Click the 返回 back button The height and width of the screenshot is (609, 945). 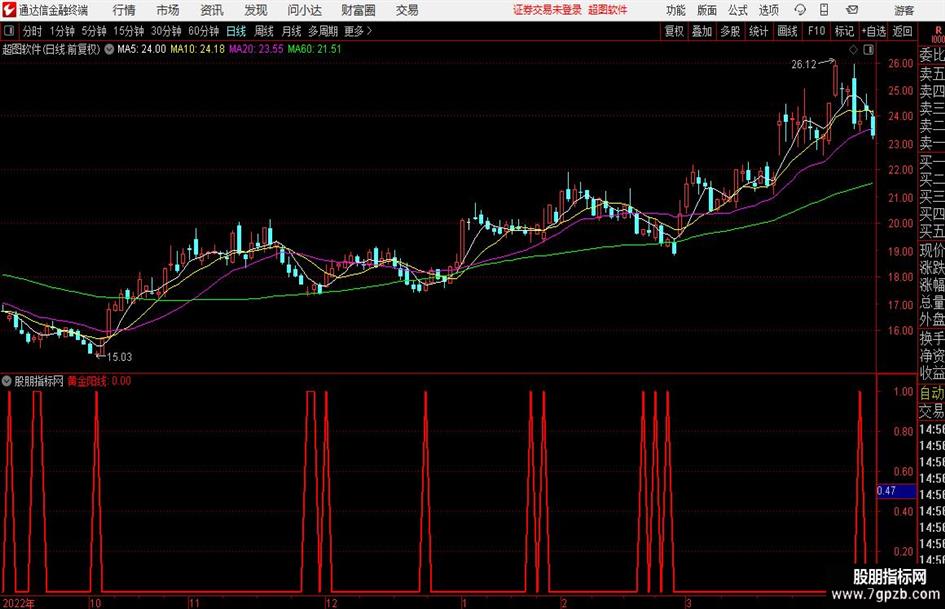902,31
